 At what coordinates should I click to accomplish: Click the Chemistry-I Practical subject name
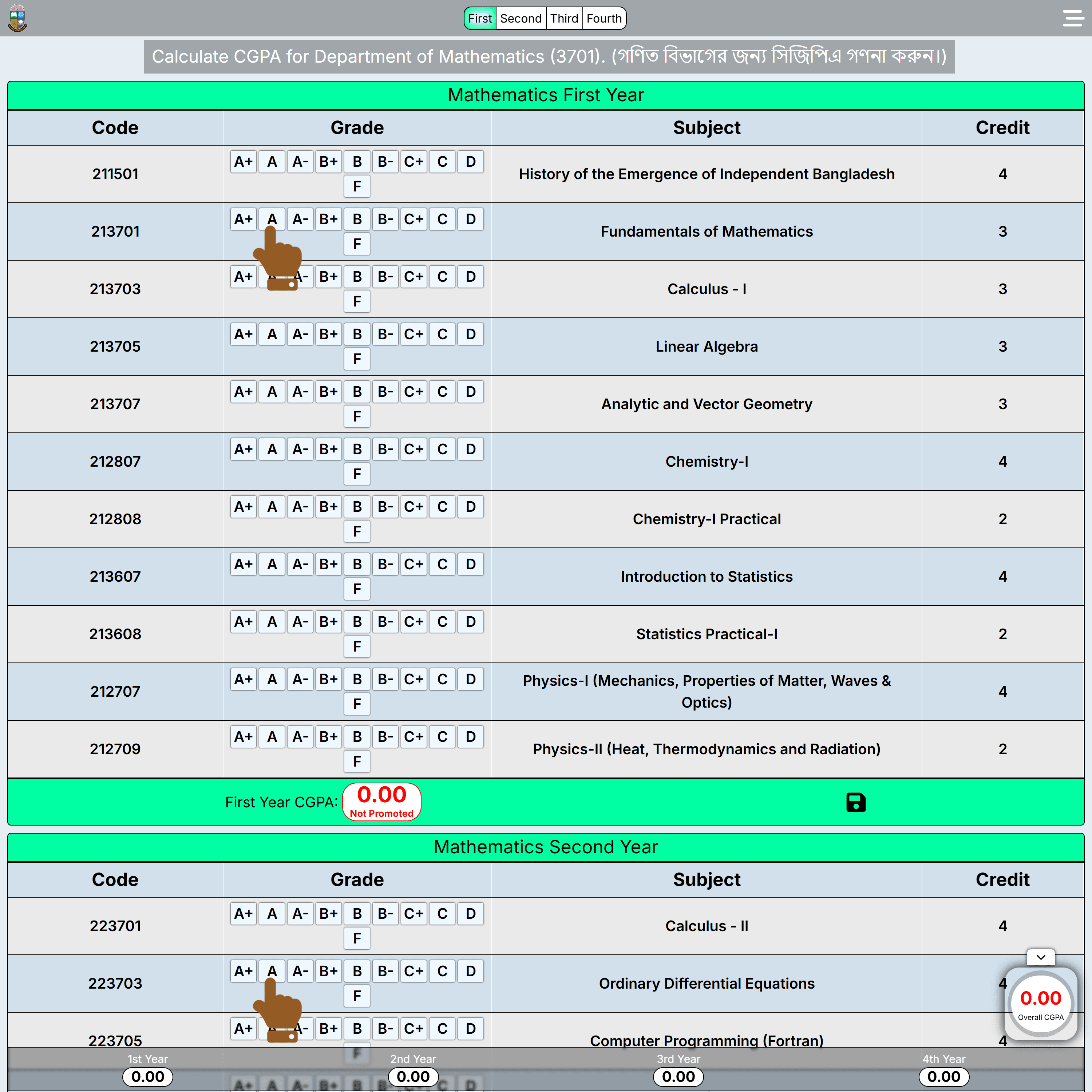[x=707, y=519]
